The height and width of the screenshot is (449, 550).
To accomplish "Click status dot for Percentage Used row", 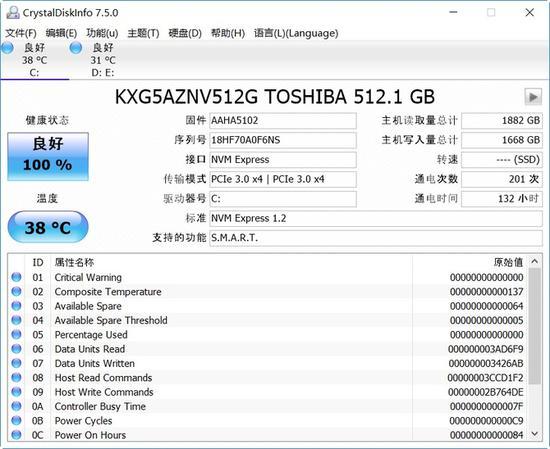I will click(x=16, y=335).
